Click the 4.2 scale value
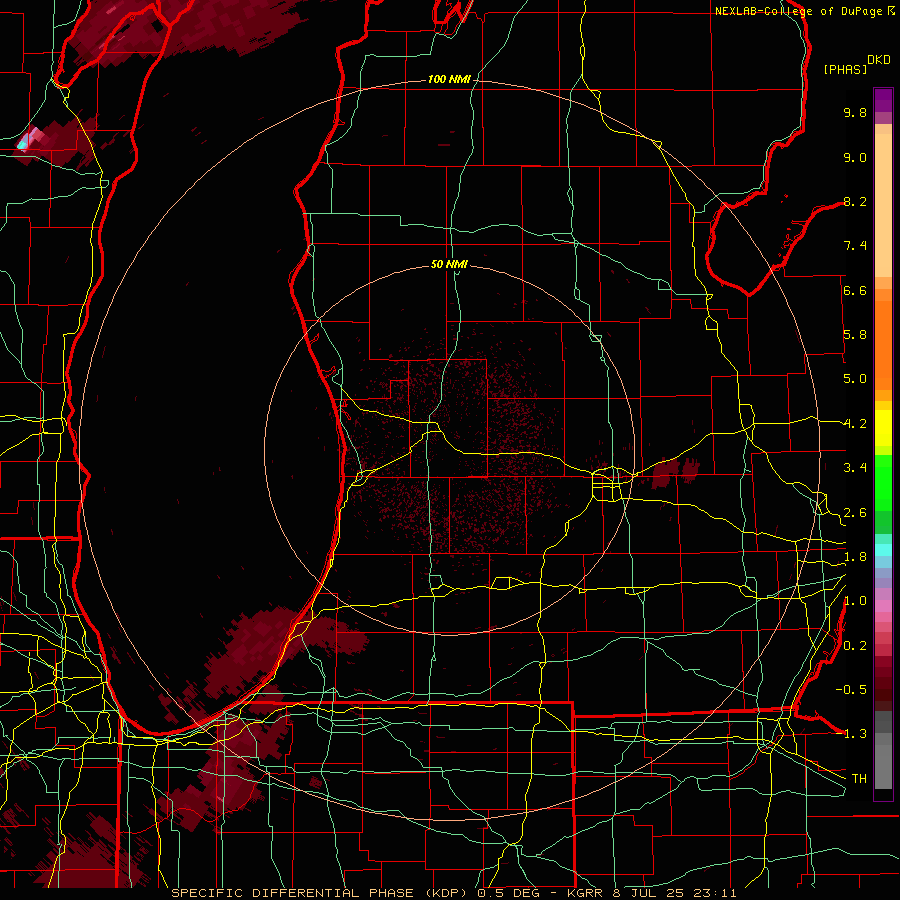The image size is (900, 900). tap(855, 424)
